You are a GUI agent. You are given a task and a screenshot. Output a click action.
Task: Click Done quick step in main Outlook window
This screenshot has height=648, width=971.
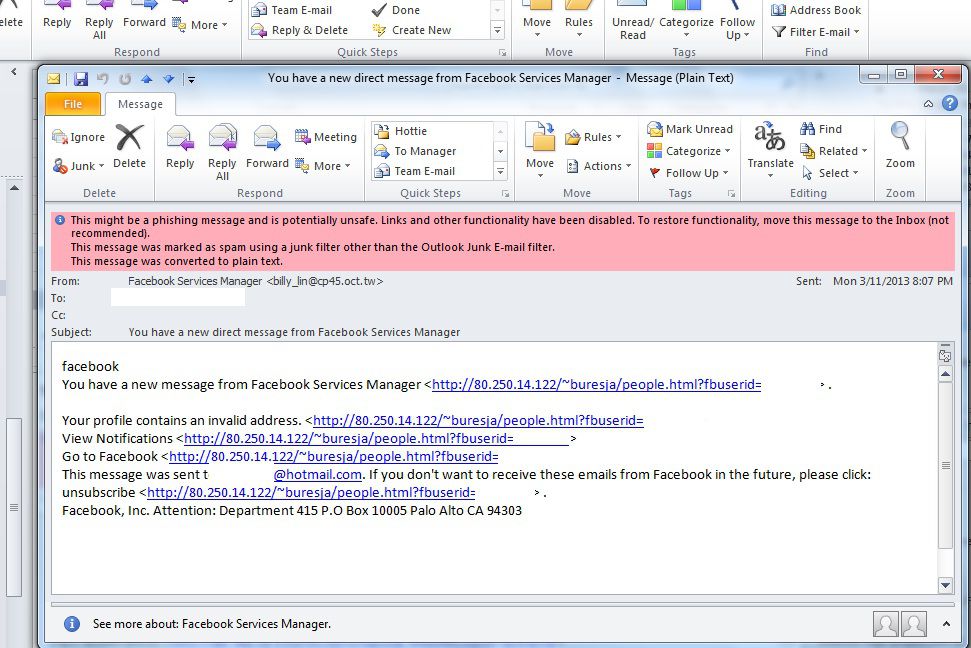coord(396,10)
